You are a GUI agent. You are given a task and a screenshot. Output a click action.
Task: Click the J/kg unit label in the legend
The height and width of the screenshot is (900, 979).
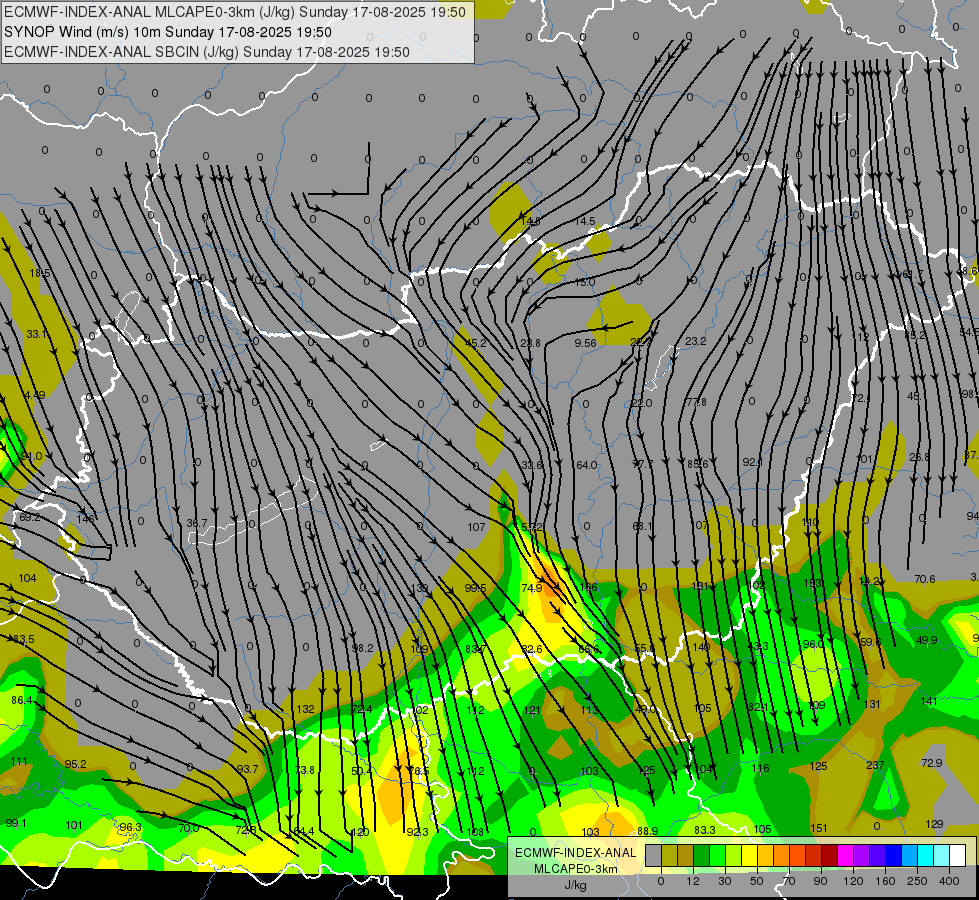[x=576, y=885]
